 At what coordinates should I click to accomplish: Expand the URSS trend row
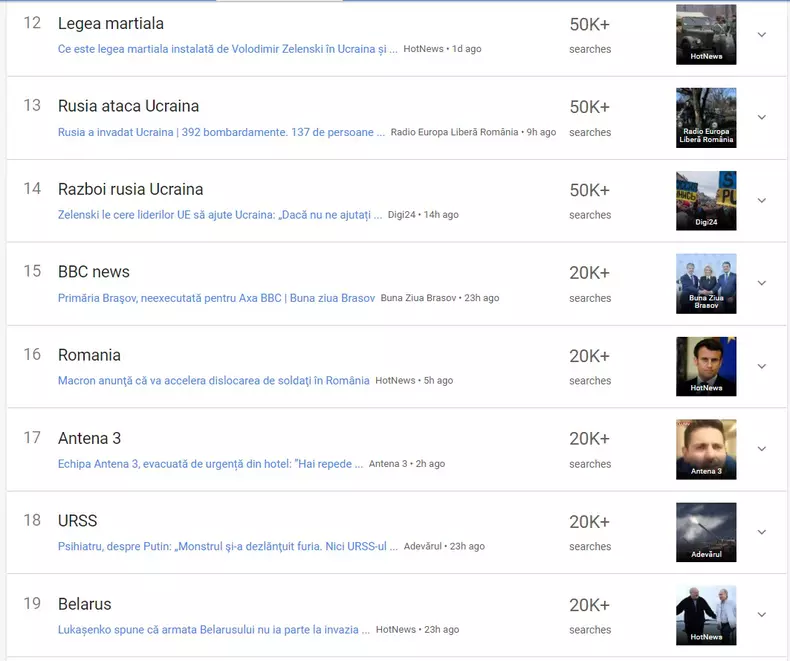(762, 532)
